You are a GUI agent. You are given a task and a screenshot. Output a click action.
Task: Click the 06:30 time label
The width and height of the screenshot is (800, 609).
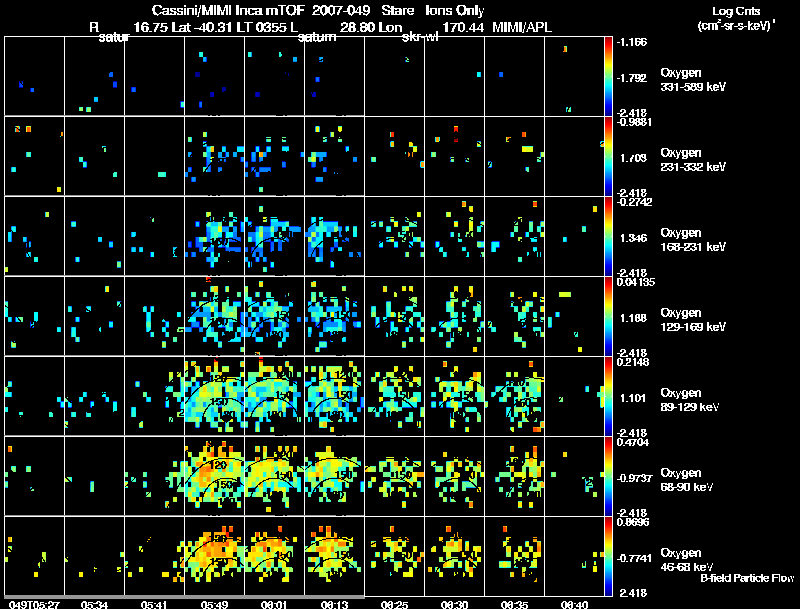454,604
